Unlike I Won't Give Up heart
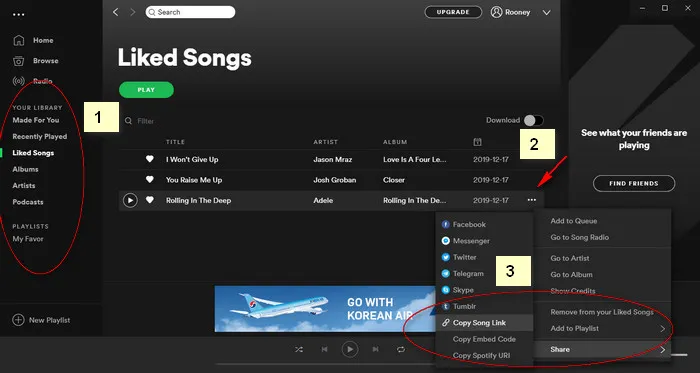This screenshot has width=700, height=373. click(150, 159)
